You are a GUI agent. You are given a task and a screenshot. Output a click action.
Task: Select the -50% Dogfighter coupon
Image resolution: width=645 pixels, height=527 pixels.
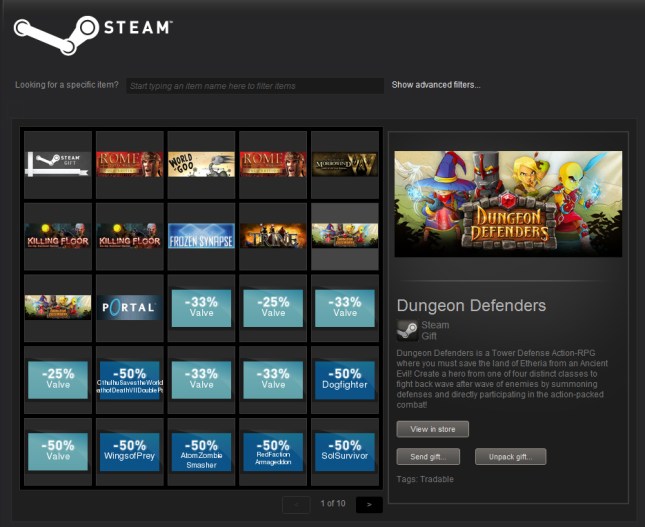coord(345,380)
